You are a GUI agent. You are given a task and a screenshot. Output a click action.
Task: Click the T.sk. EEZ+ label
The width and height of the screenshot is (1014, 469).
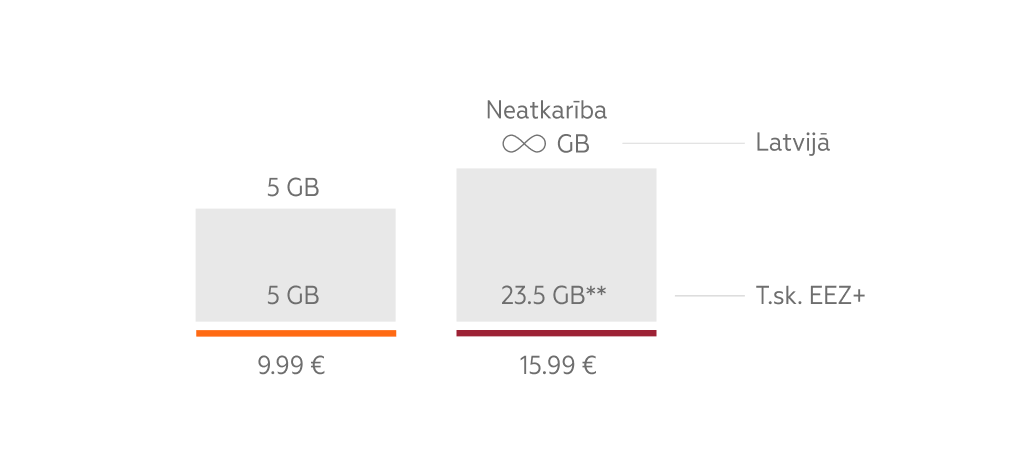tap(810, 296)
